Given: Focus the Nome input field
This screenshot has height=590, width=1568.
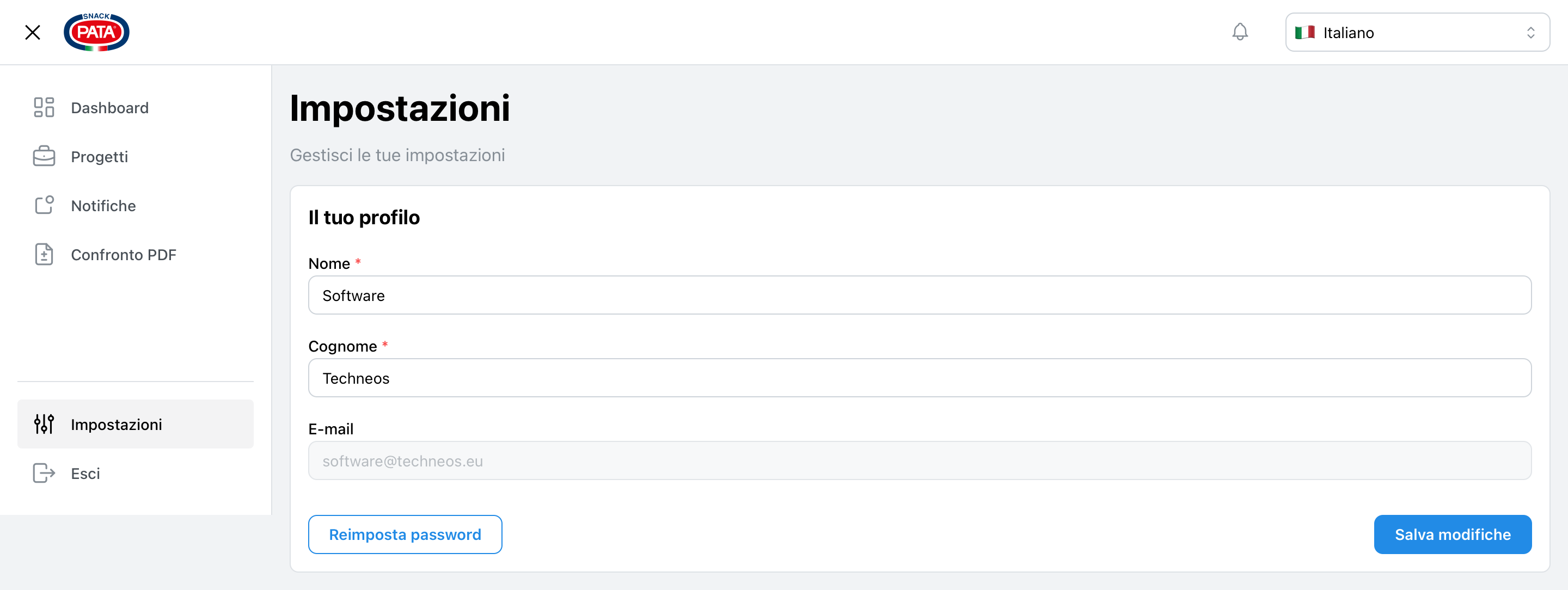Looking at the screenshot, I should click(x=919, y=295).
